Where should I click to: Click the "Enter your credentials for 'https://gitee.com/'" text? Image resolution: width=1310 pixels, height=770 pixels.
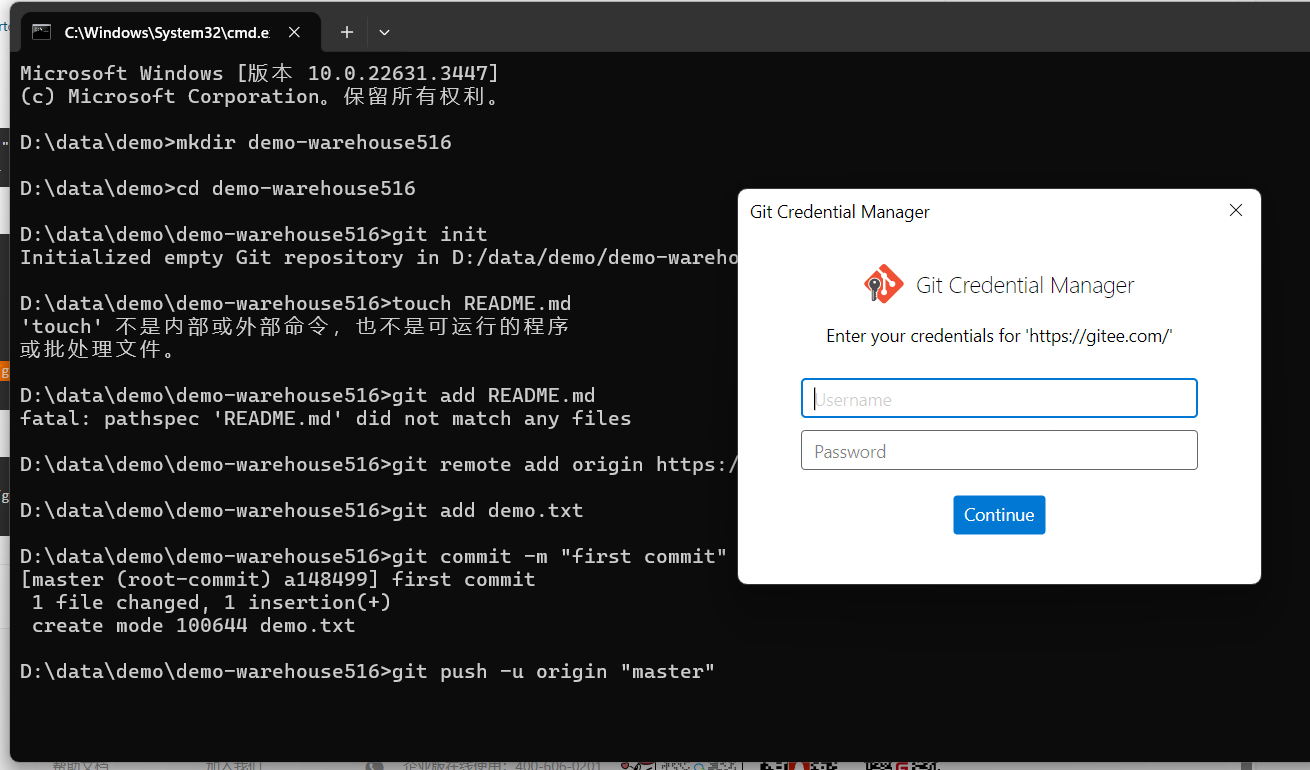[x=999, y=336]
